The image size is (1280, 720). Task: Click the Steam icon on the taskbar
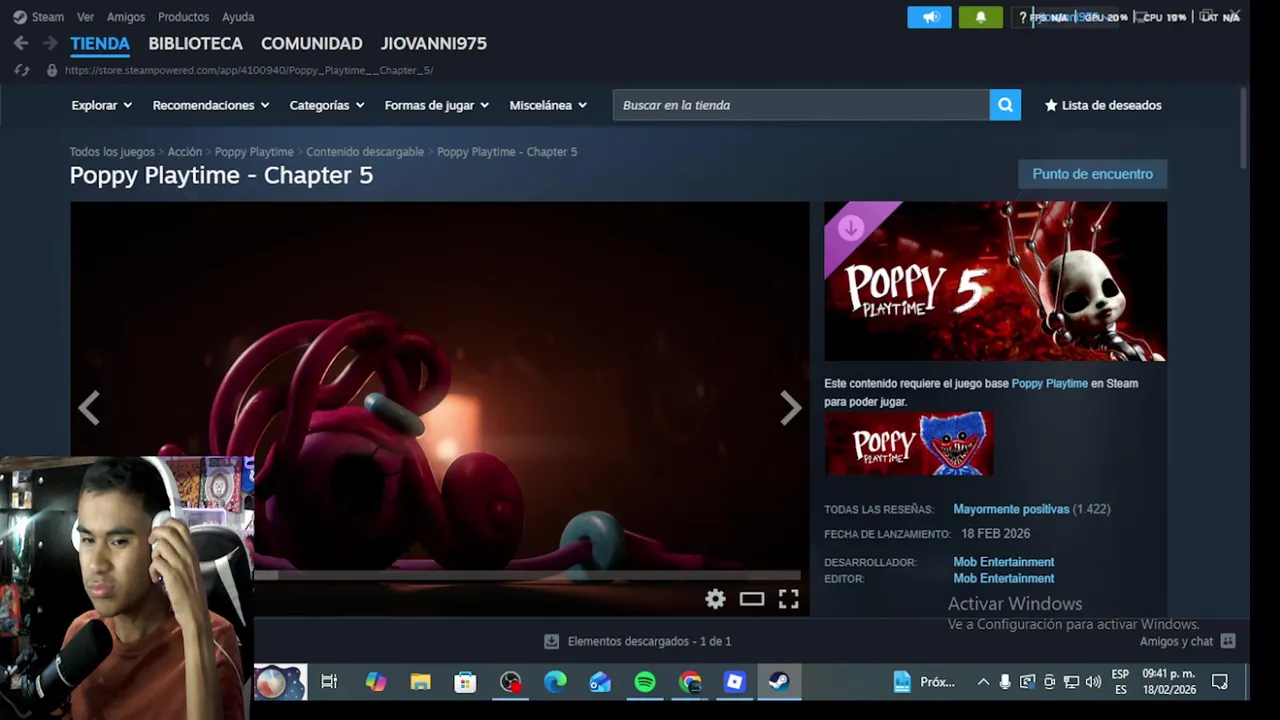pos(779,682)
